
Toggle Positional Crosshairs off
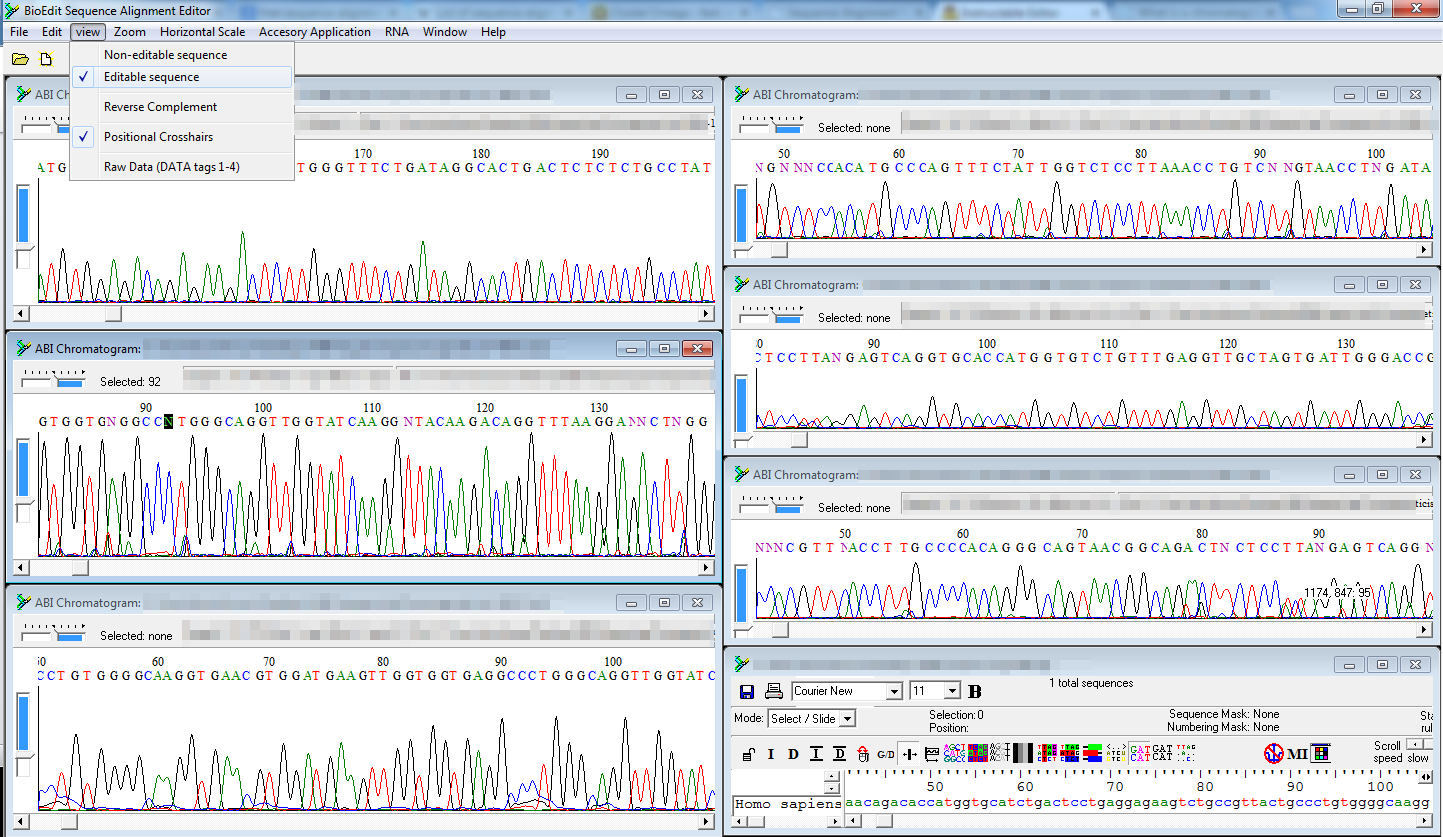click(164, 136)
